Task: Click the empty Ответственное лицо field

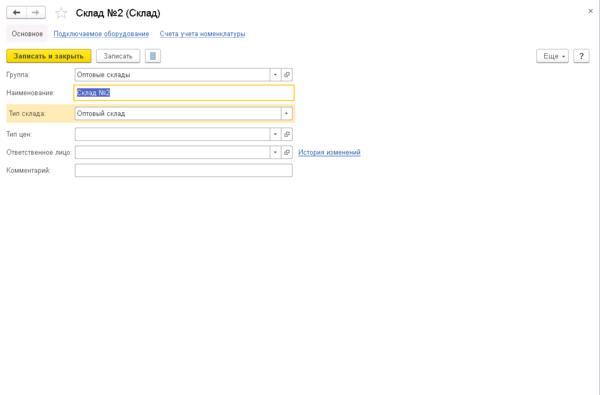Action: click(x=173, y=152)
